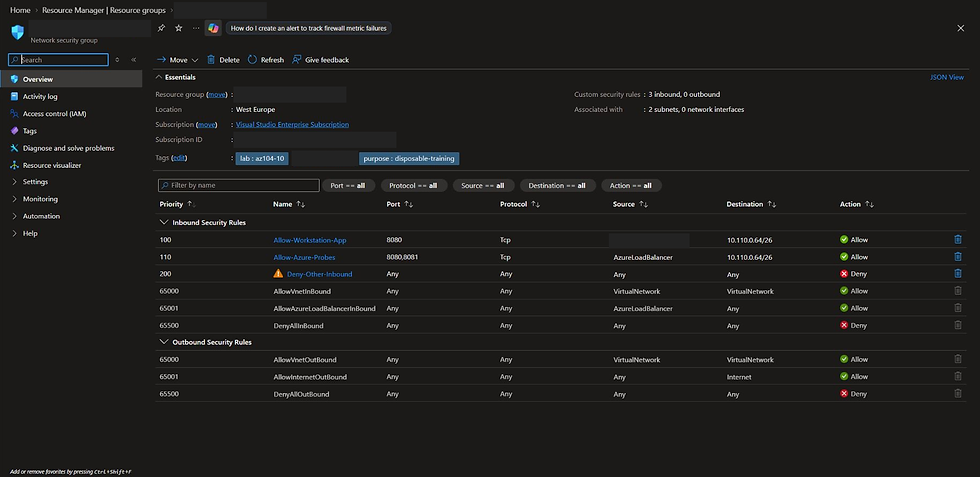Open the Allow-Azure-Probes rule

tap(304, 257)
